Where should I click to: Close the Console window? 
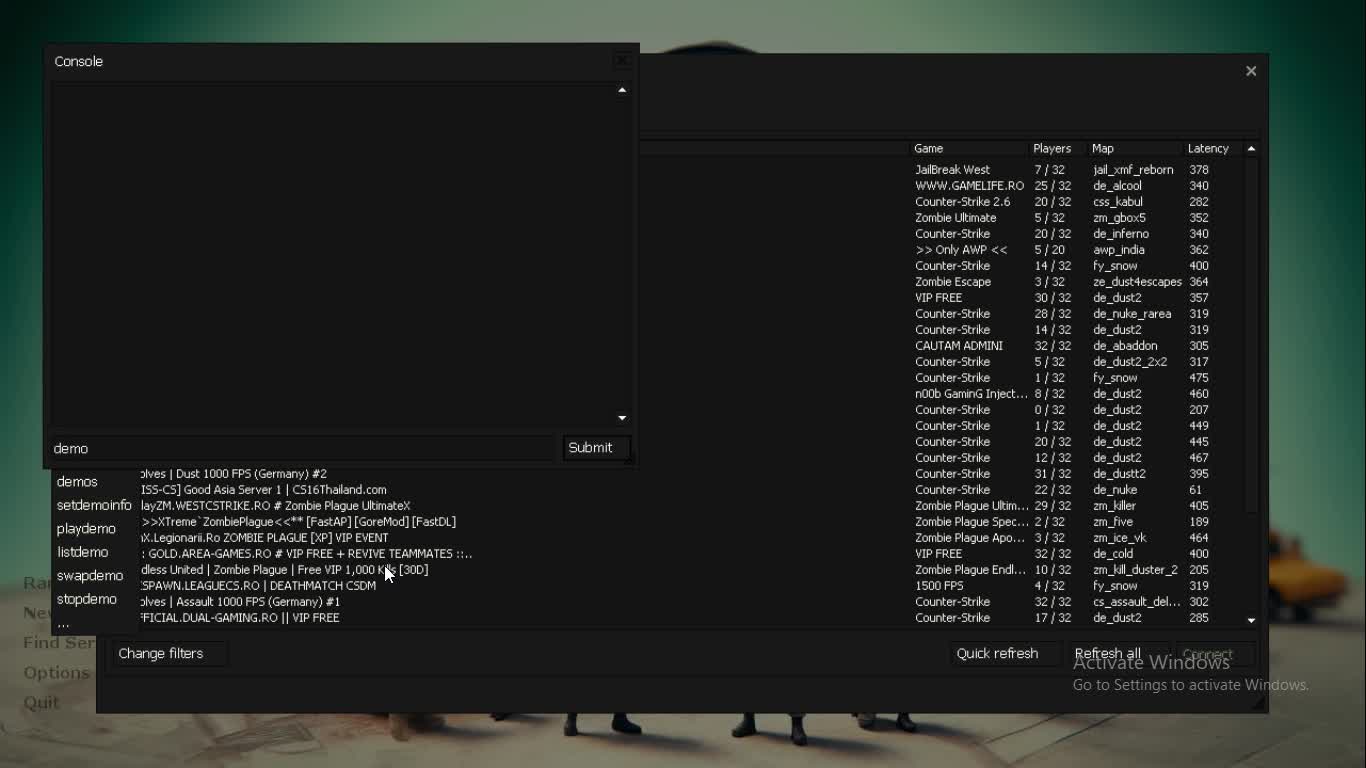[622, 61]
